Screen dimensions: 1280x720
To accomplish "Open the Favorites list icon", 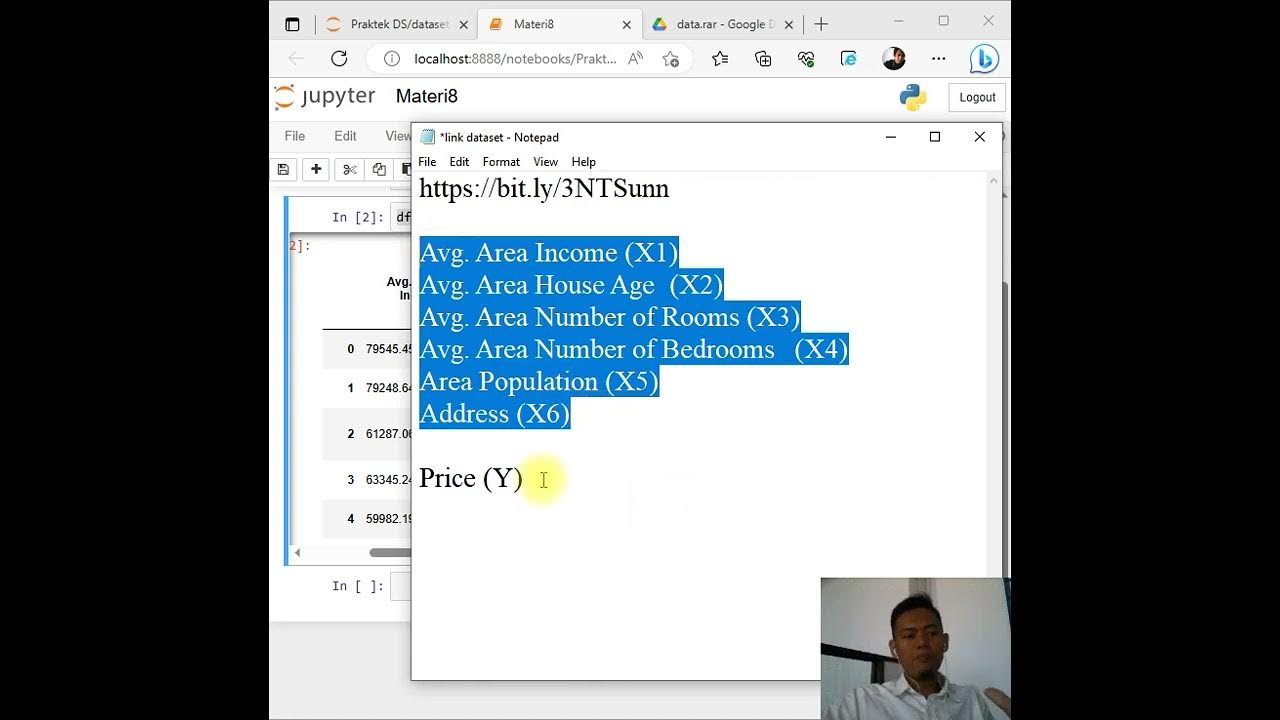I will pos(720,59).
